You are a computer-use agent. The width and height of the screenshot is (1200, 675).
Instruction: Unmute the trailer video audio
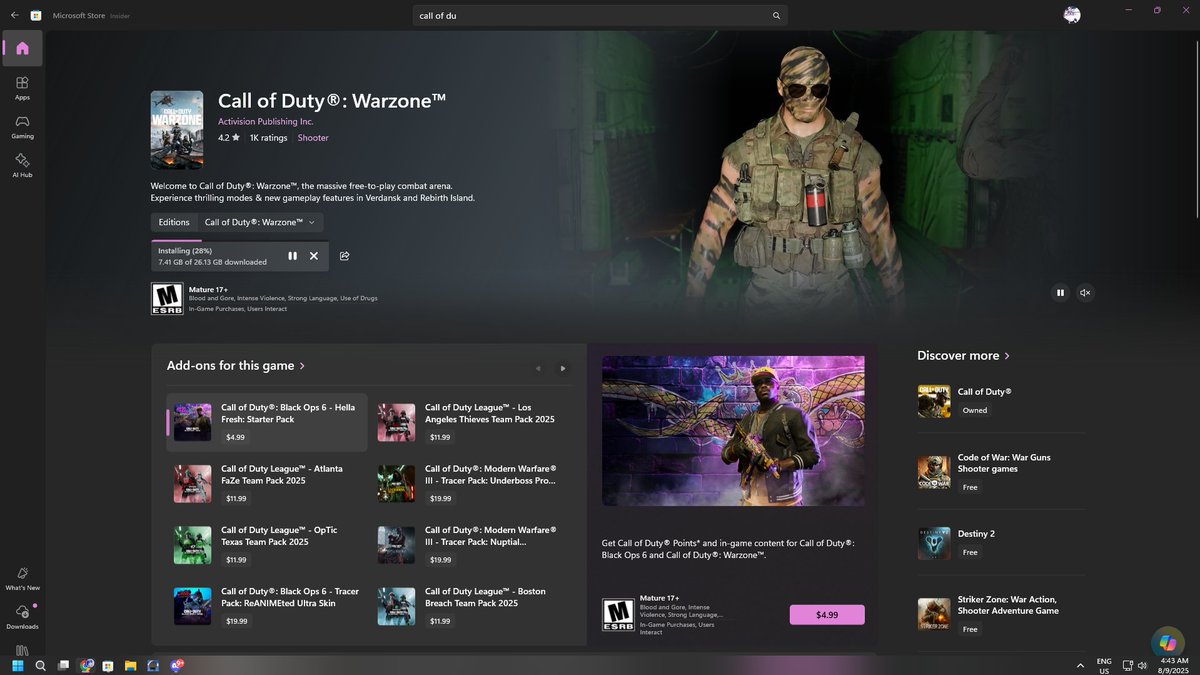click(x=1085, y=293)
